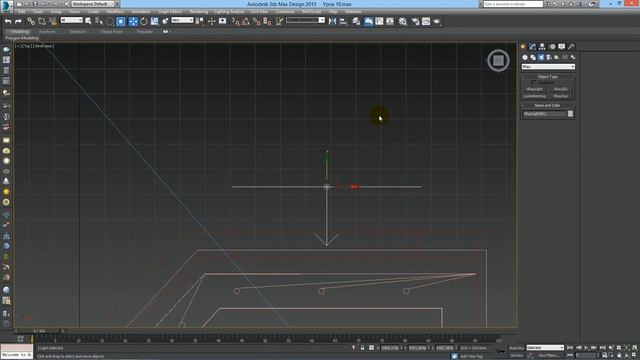The image size is (640, 360).
Task: Activate the Select and Move tool
Action: pyautogui.click(x=133, y=21)
